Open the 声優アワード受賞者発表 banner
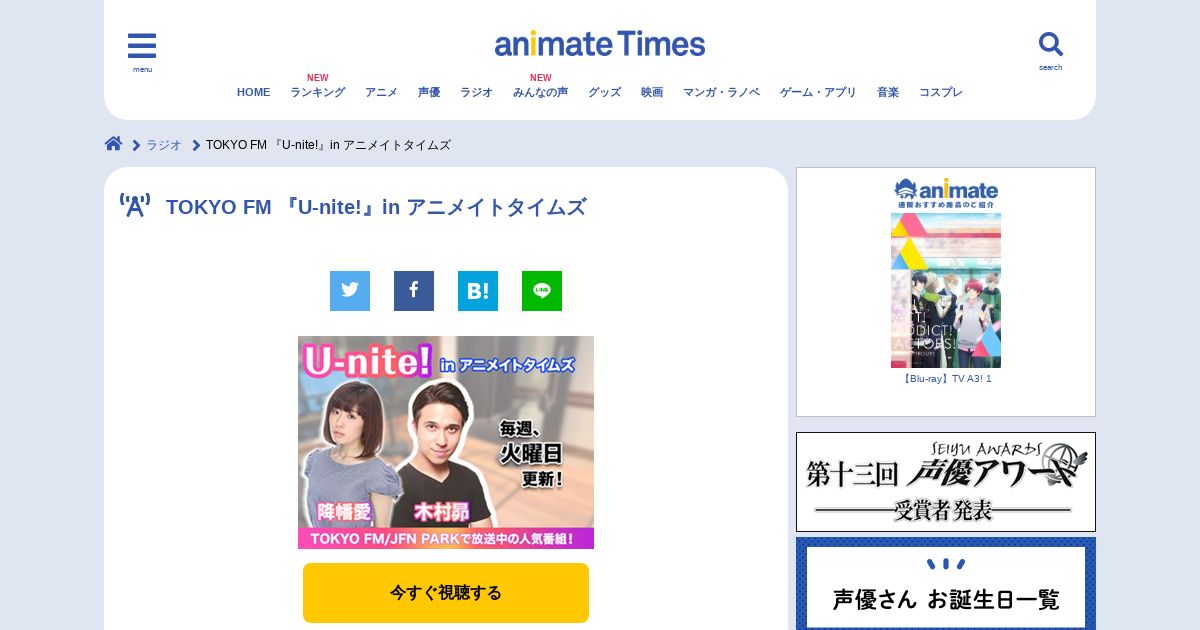Viewport: 1200px width, 630px height. click(946, 482)
